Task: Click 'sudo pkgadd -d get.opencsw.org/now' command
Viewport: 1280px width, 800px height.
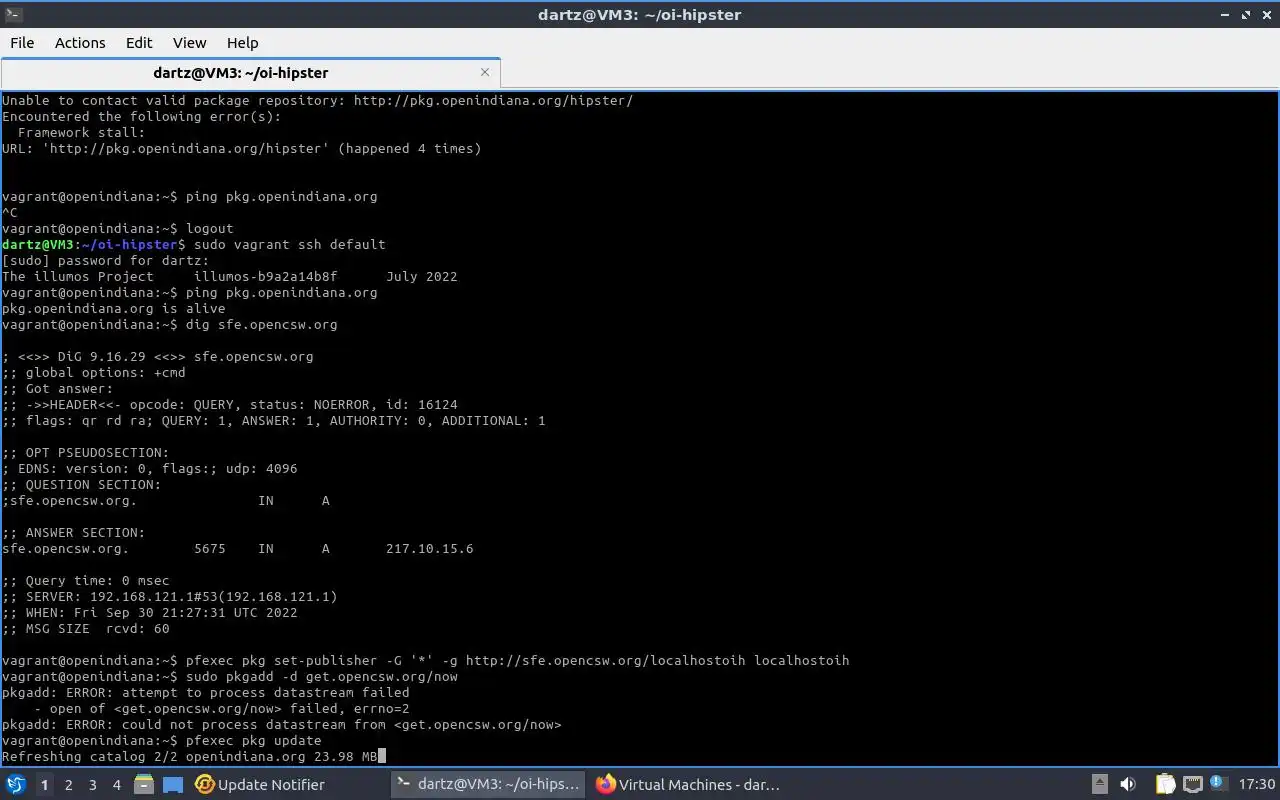Action: pyautogui.click(x=322, y=676)
